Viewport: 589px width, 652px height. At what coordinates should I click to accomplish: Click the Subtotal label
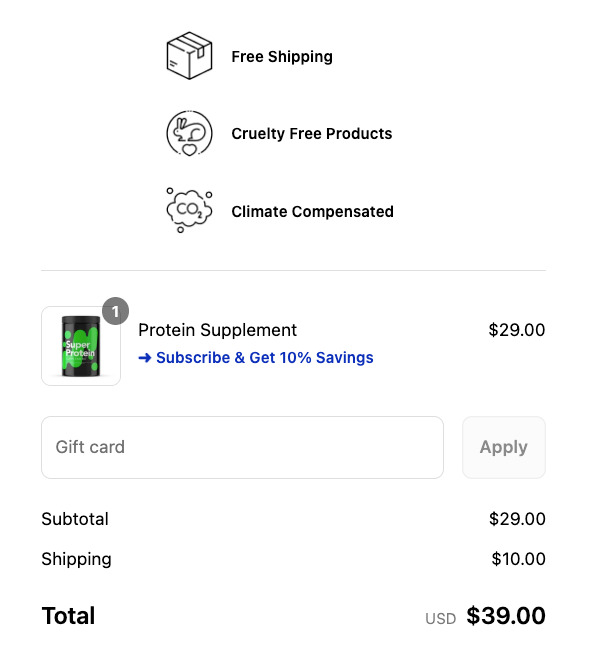75,519
